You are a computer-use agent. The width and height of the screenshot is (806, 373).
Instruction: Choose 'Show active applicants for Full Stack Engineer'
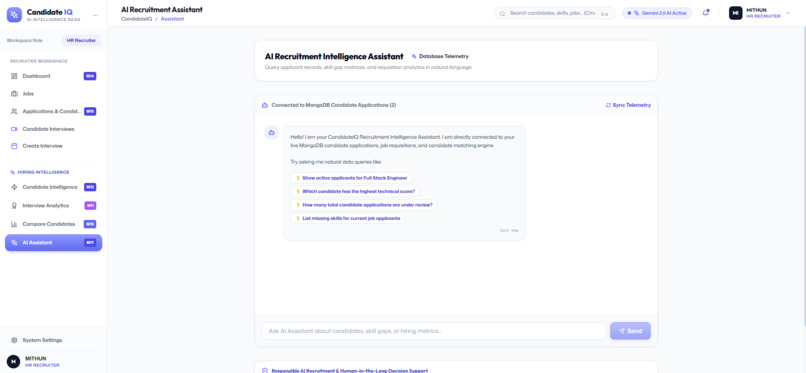351,178
